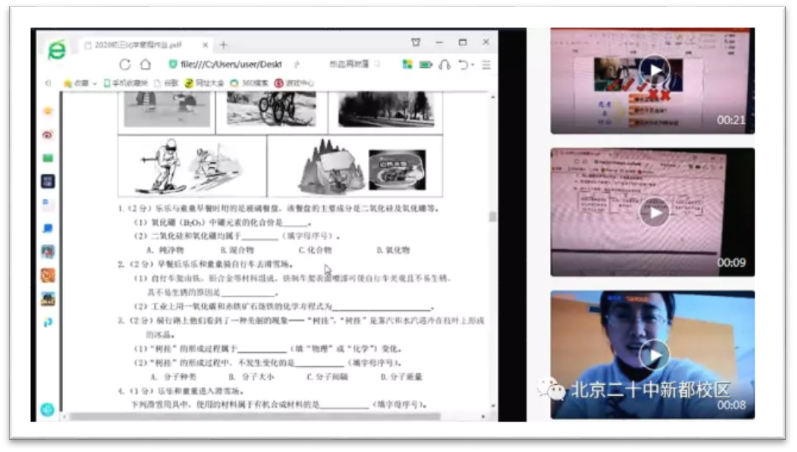Open the Favorites star bookmark
Viewport: 797px width, 452px height.
tap(76, 83)
